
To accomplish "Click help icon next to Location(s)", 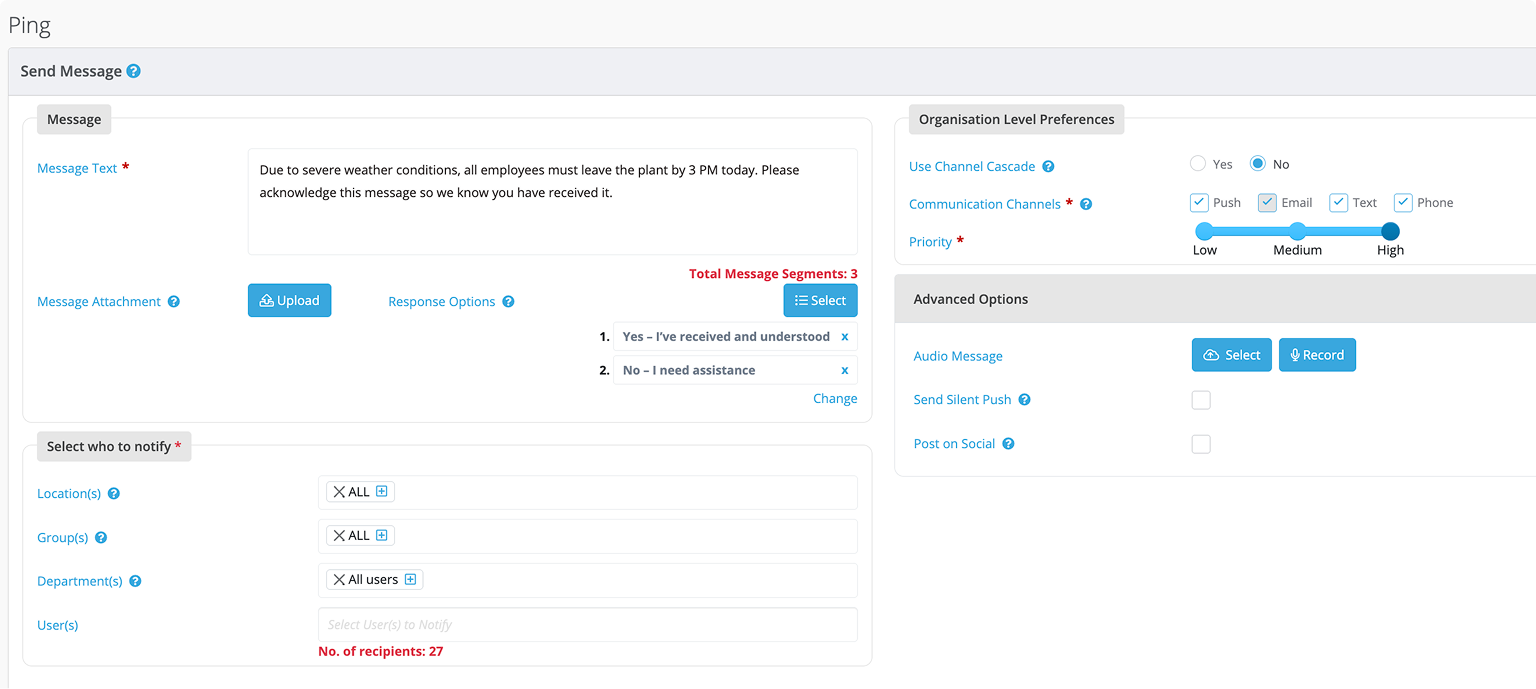I will click(x=114, y=493).
